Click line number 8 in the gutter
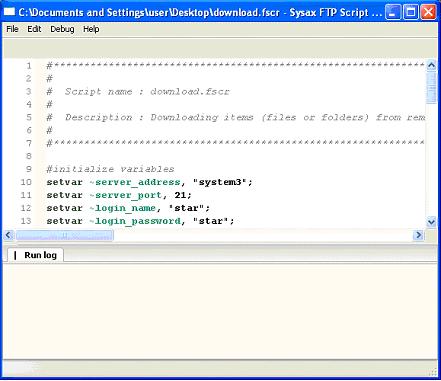Screen dimensions: 441x381 (x=29, y=156)
